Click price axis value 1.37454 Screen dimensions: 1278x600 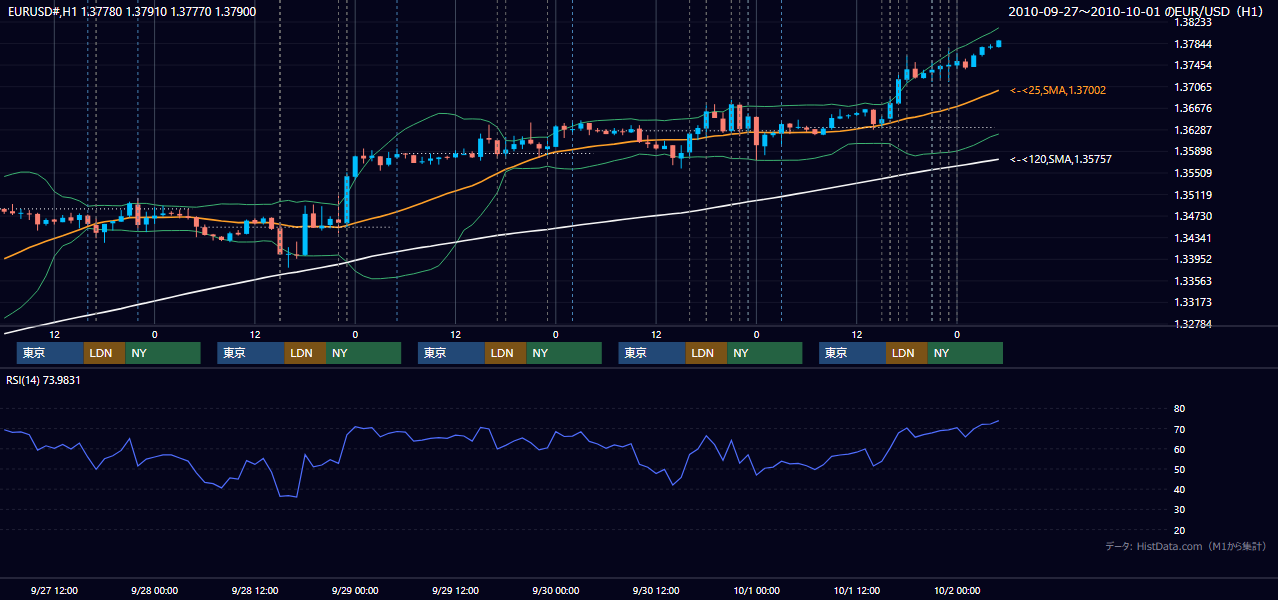click(1192, 65)
